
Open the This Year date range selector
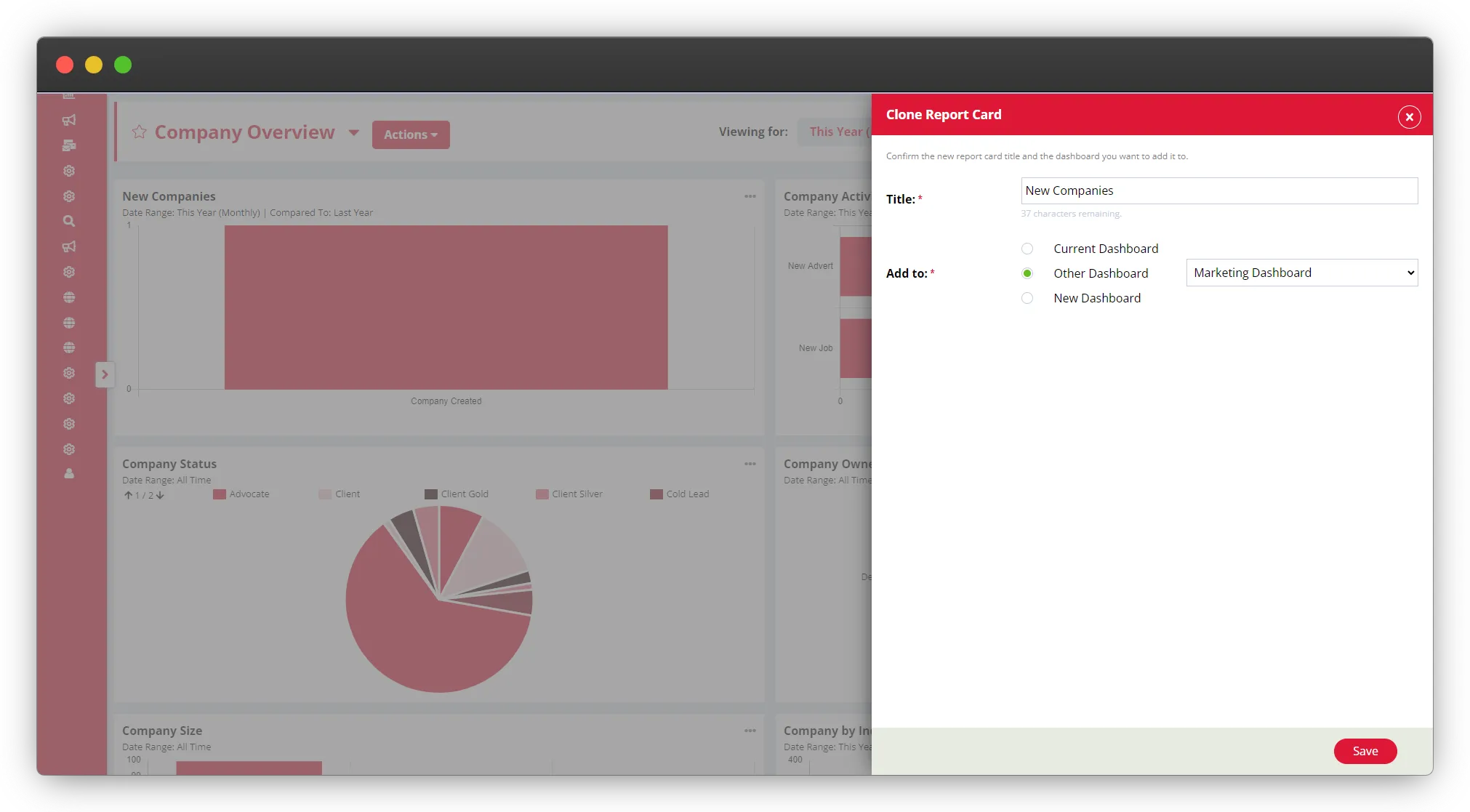click(836, 132)
